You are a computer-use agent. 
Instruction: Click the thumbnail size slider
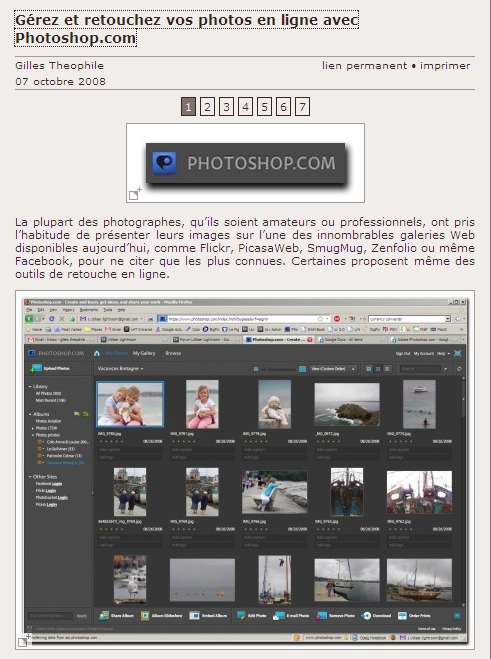pos(279,369)
